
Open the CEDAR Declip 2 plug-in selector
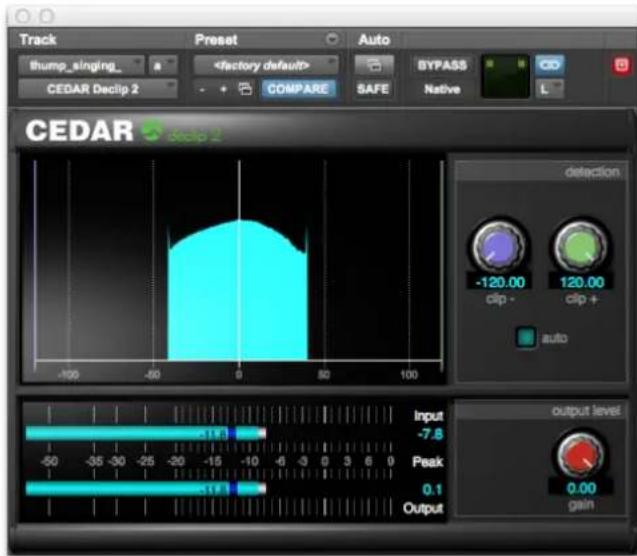(x=98, y=89)
